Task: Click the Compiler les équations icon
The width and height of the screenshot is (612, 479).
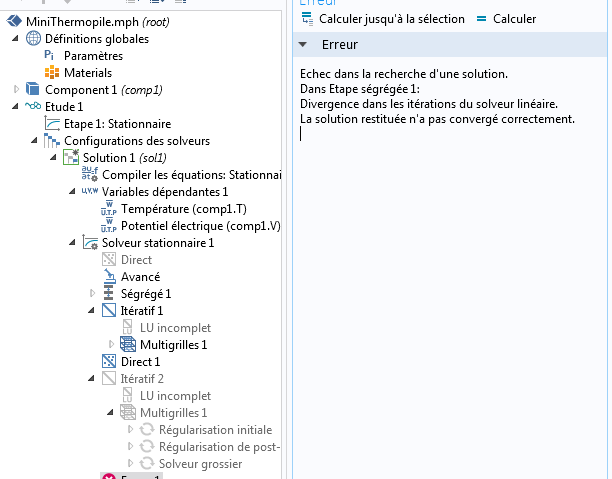Action: coord(91,175)
